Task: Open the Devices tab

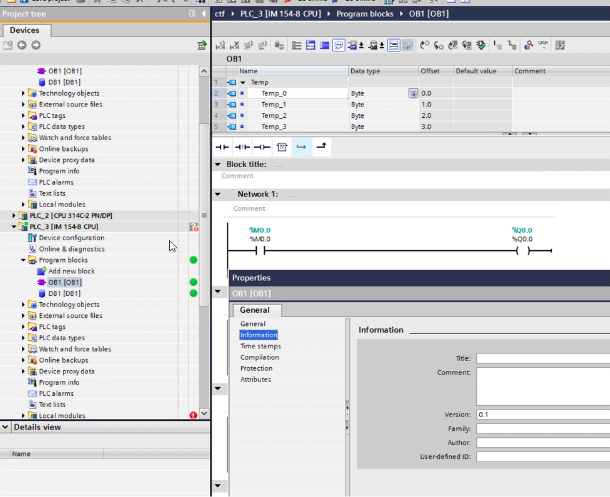Action: 25,30
